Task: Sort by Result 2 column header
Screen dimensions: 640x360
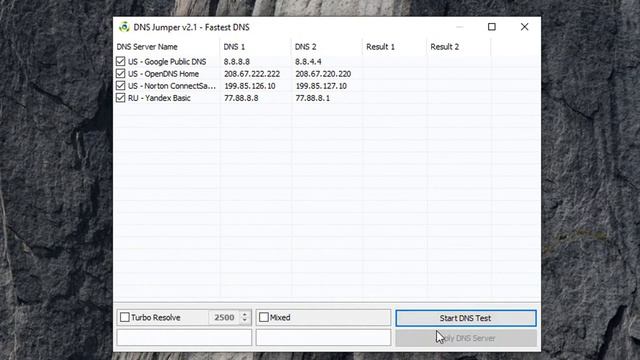Action: click(x=459, y=47)
